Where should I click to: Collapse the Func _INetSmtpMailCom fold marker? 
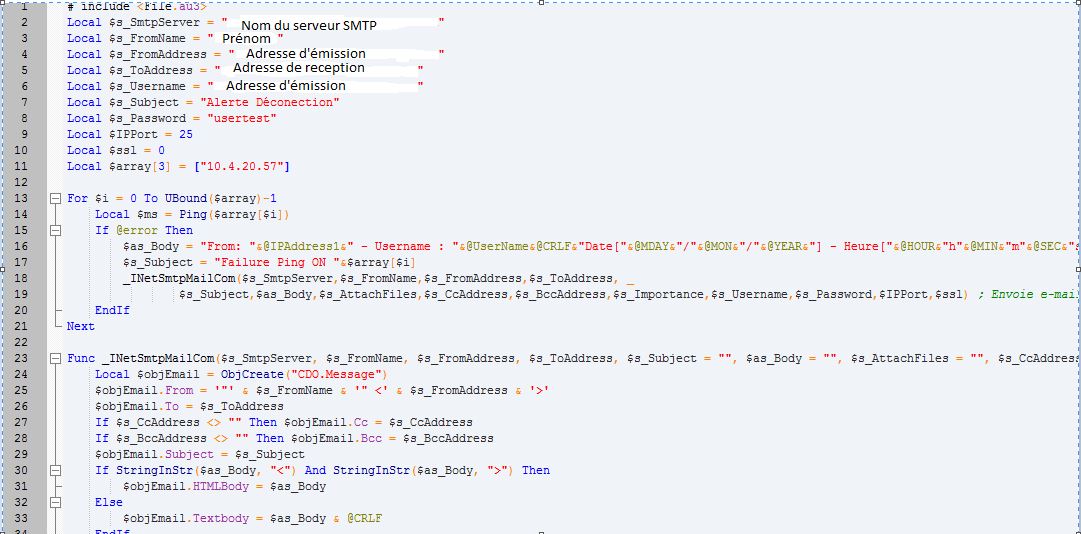55,358
